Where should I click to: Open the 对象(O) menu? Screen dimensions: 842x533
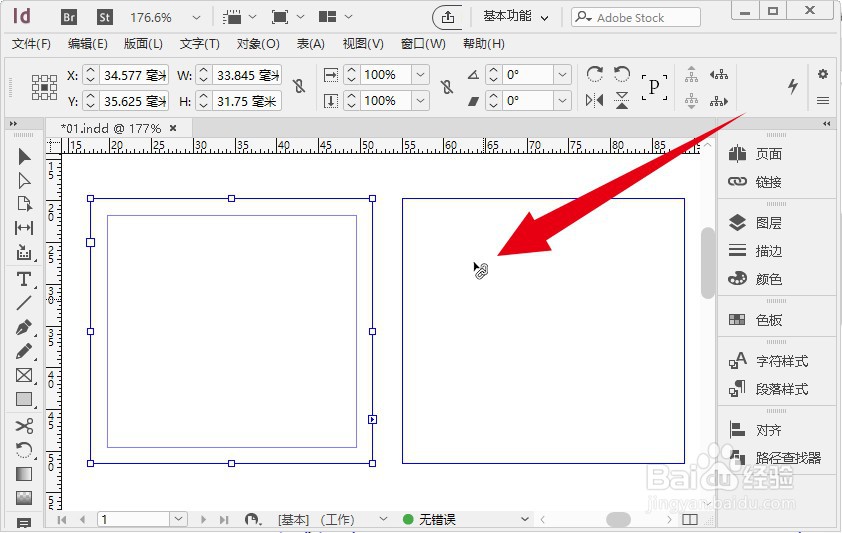point(258,44)
